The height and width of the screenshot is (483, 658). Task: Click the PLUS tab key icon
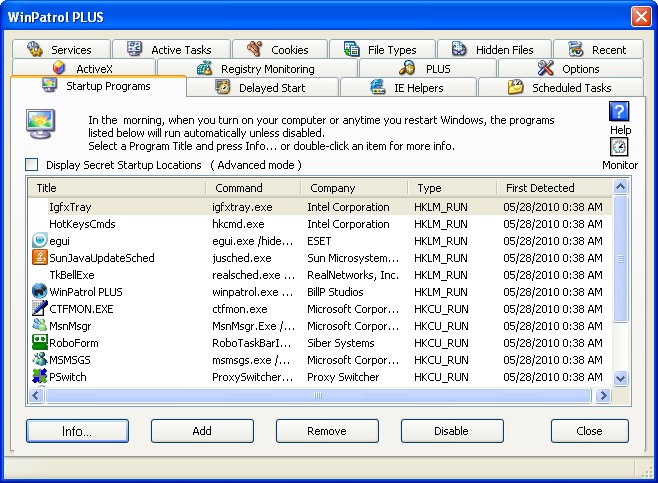(x=407, y=68)
